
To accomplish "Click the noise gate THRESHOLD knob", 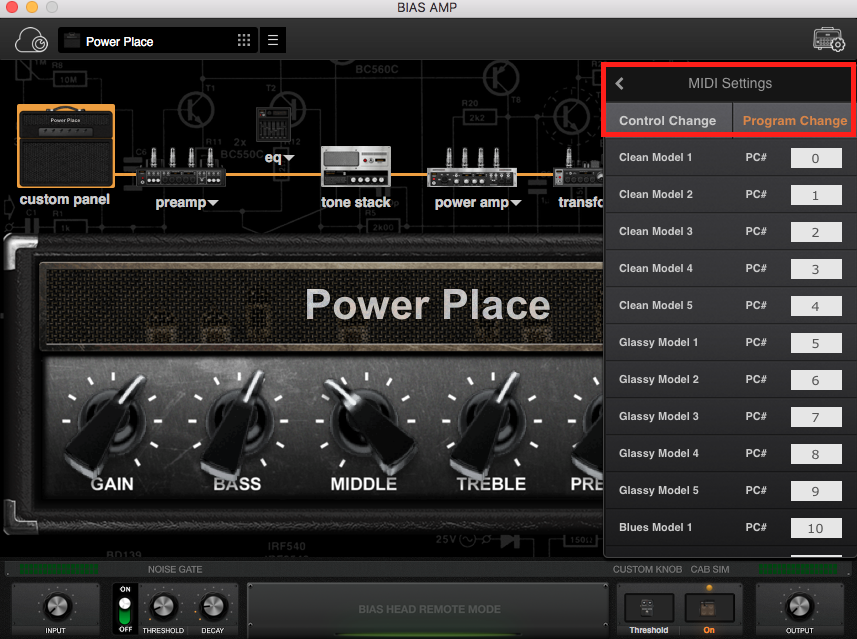I will [x=162, y=606].
